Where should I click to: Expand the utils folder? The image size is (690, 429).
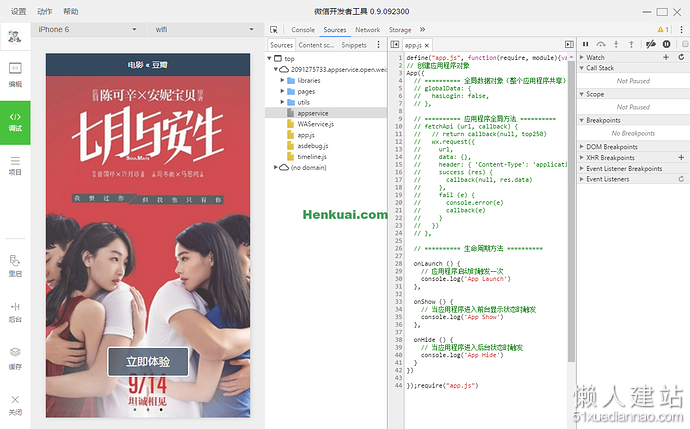(283, 102)
